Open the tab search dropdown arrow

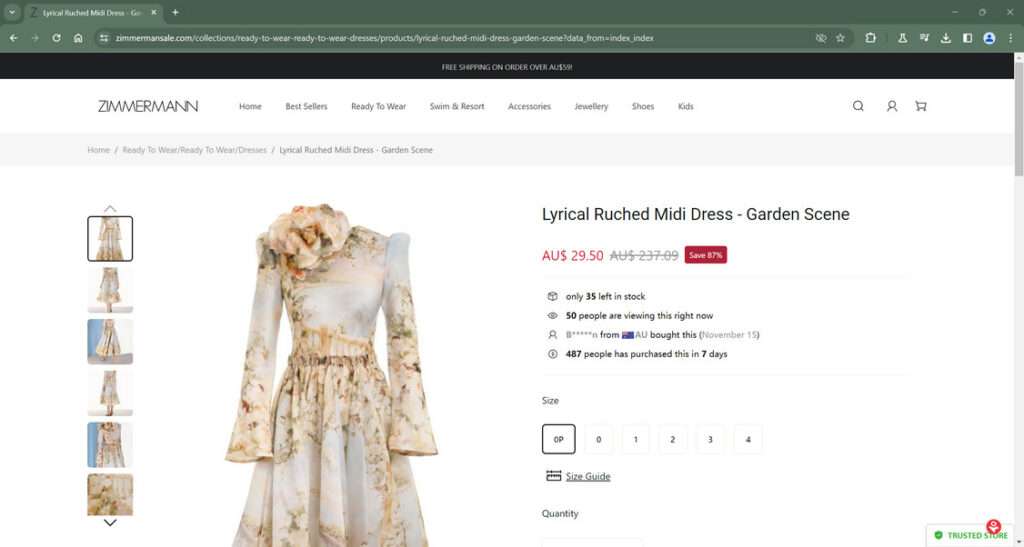12,12
